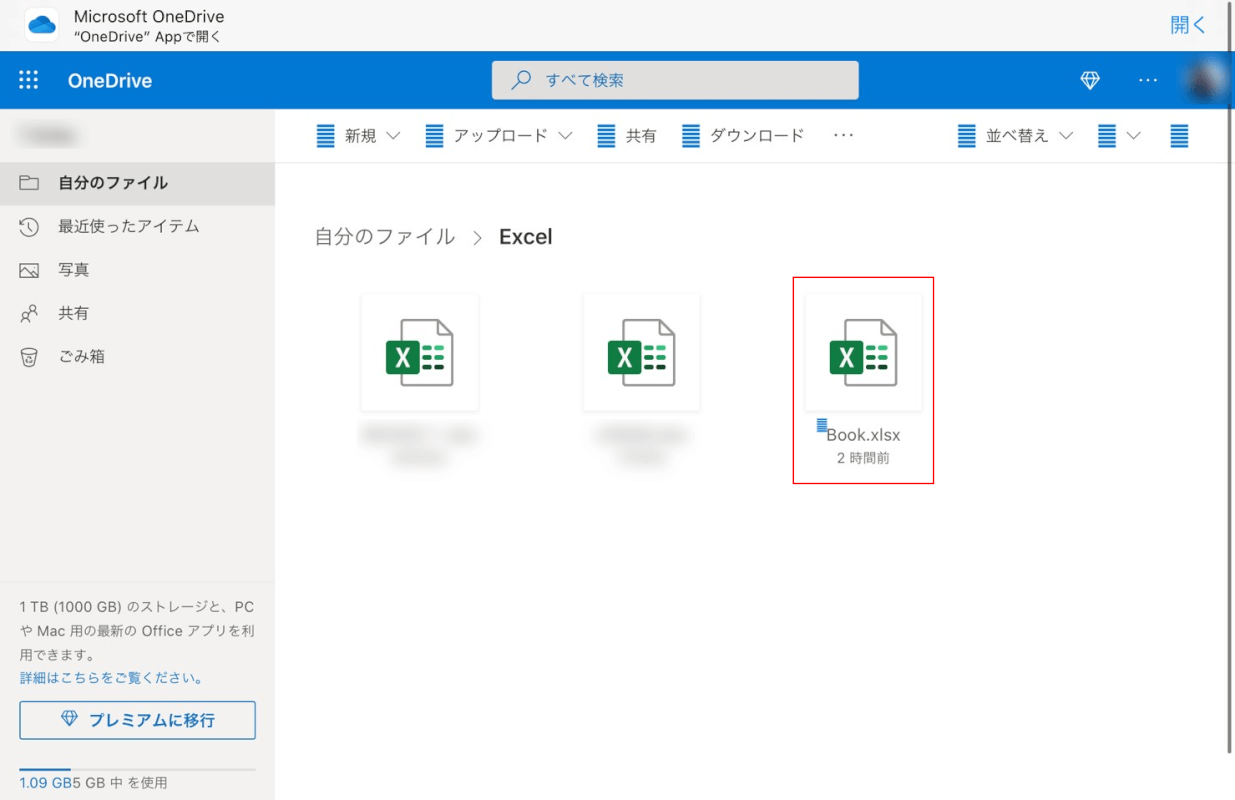Open the first blurred Excel file thumbnail
The width and height of the screenshot is (1235, 800).
click(x=420, y=352)
